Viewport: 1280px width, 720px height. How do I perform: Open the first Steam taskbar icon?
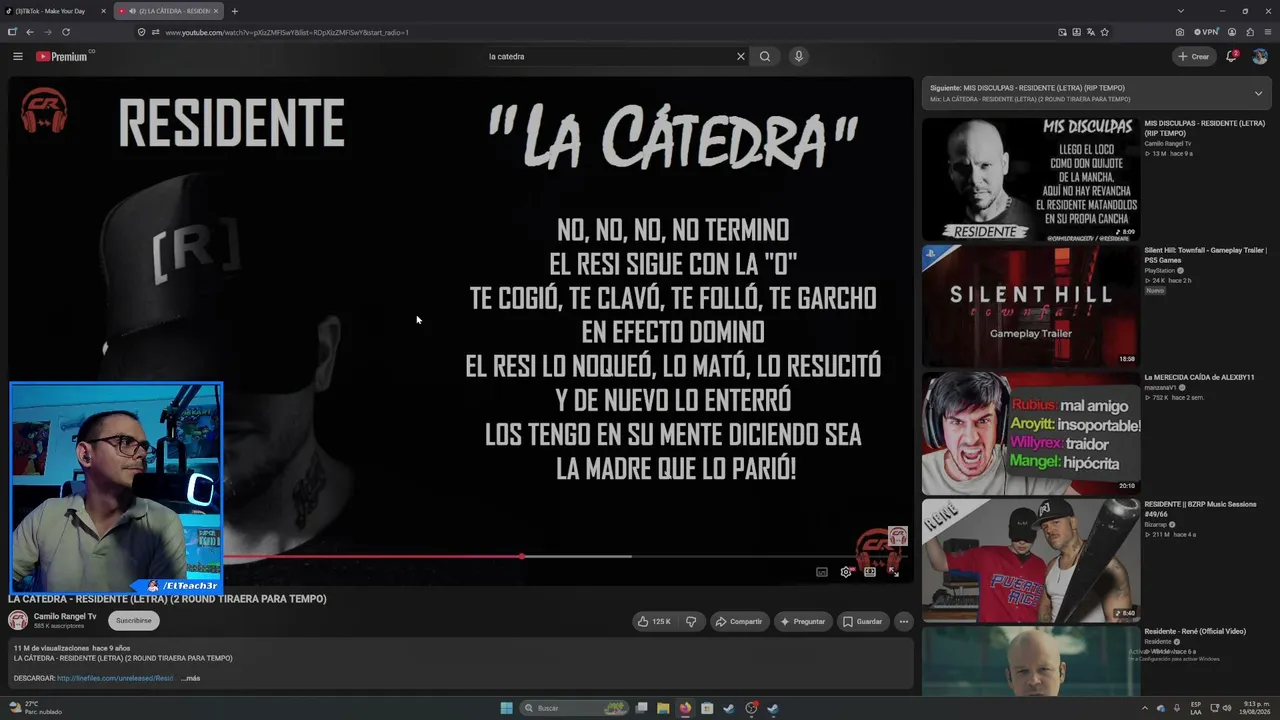click(x=729, y=708)
